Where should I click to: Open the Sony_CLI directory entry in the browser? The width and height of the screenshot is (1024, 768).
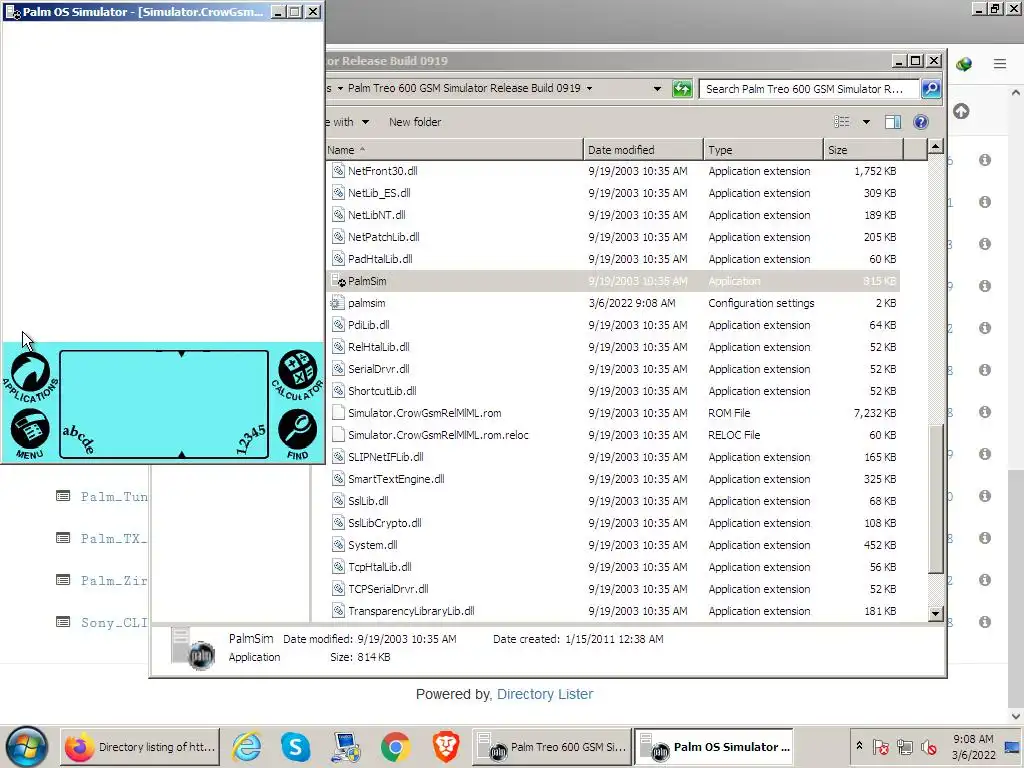pos(114,622)
